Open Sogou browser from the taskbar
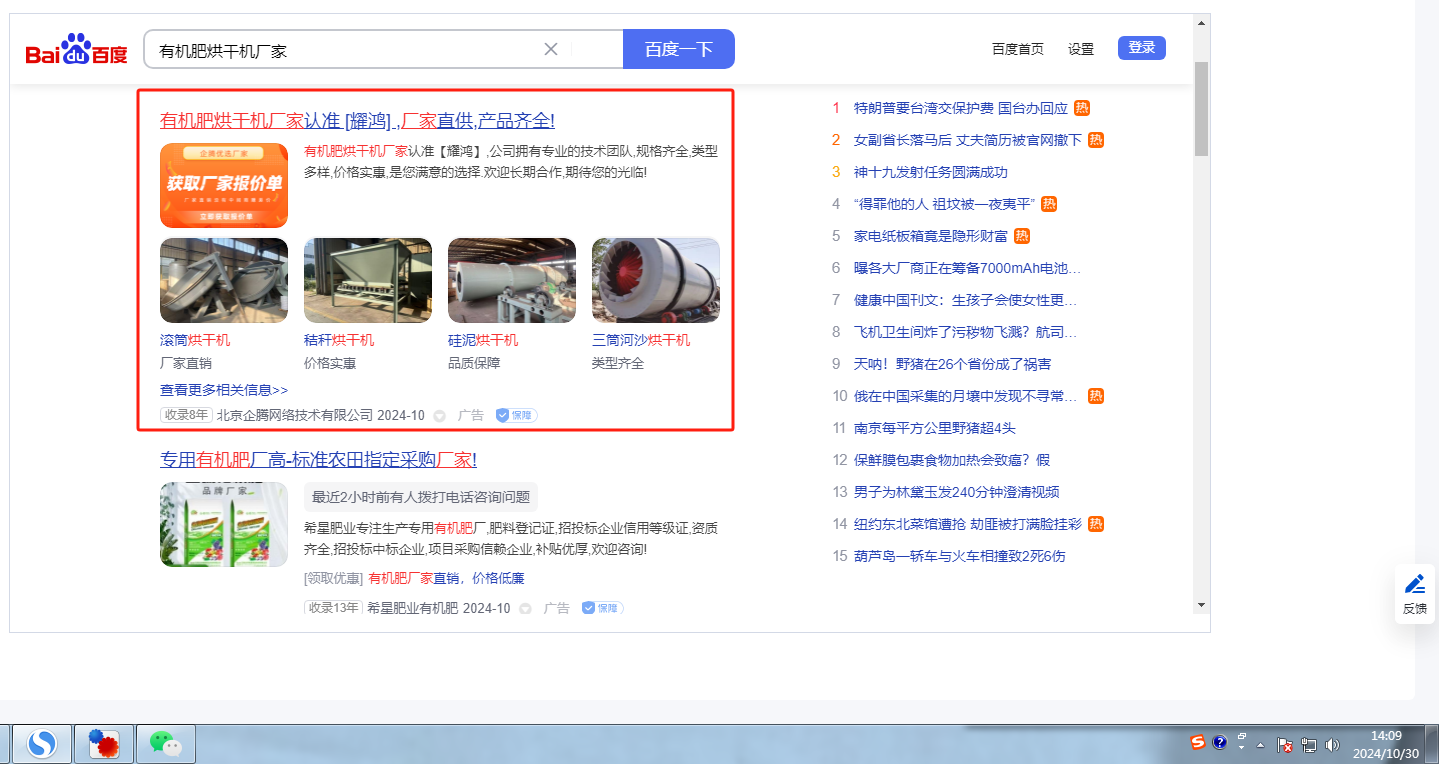This screenshot has height=764, width=1439. [42, 743]
